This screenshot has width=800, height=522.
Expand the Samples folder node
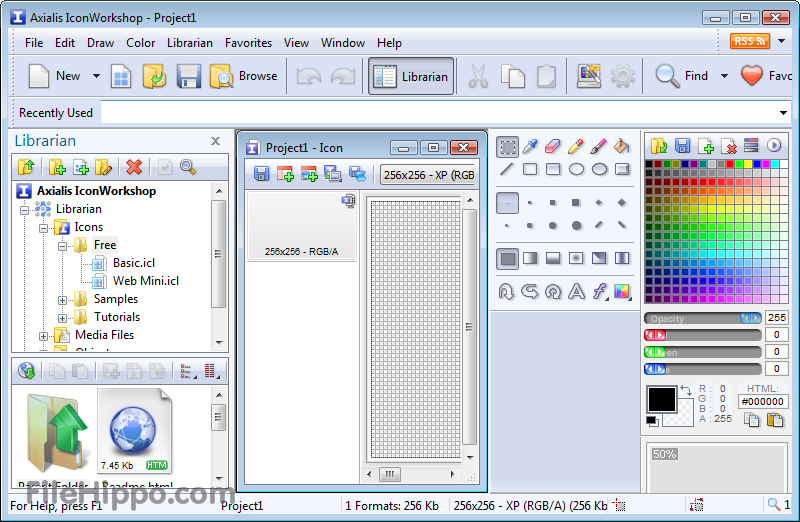pyautogui.click(x=62, y=300)
